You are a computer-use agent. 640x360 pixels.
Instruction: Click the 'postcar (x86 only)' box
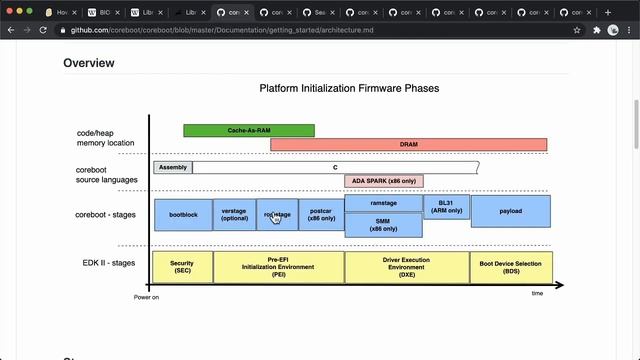pyautogui.click(x=321, y=215)
